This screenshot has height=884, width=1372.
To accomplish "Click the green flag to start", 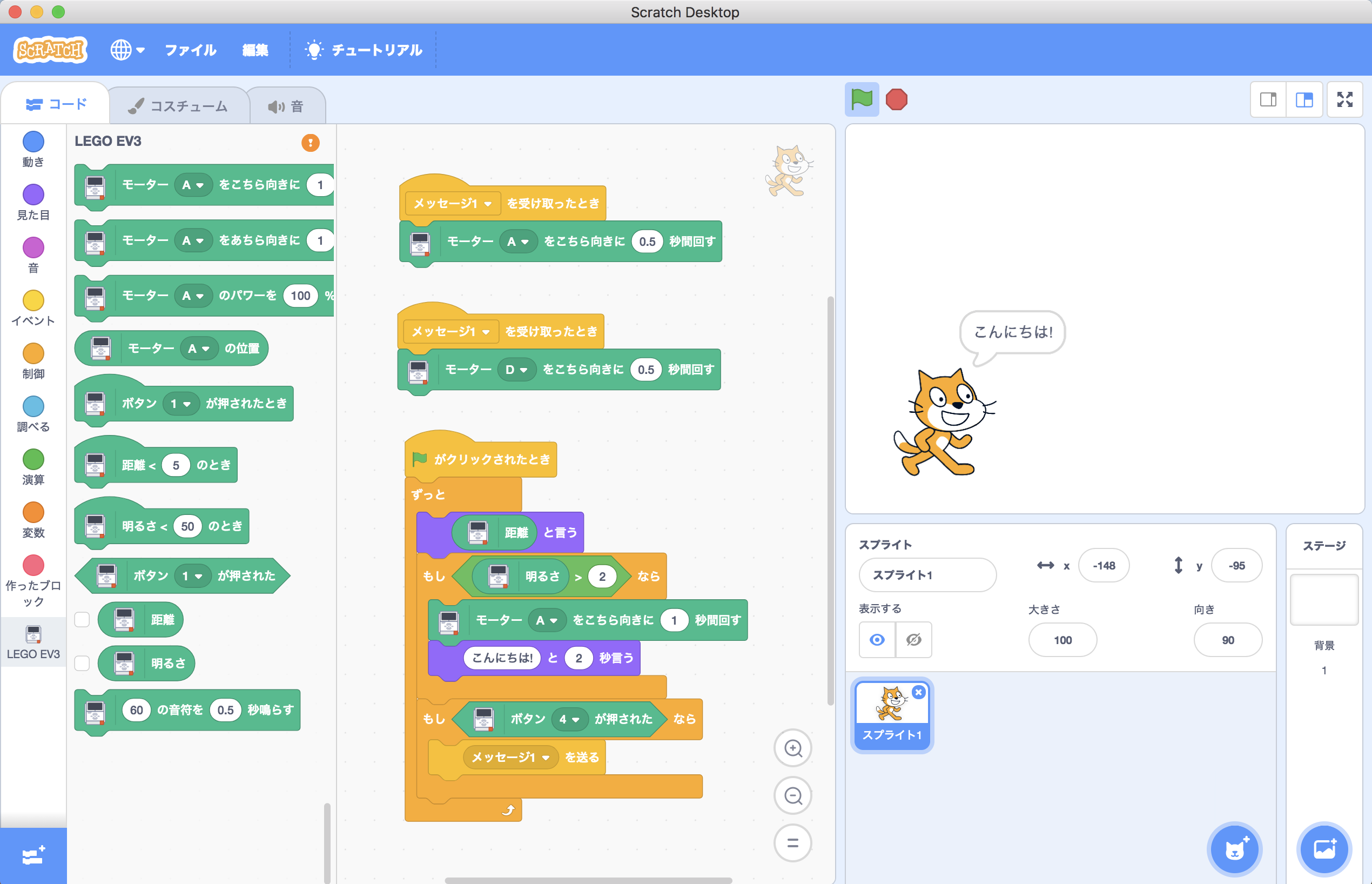I will pos(862,99).
